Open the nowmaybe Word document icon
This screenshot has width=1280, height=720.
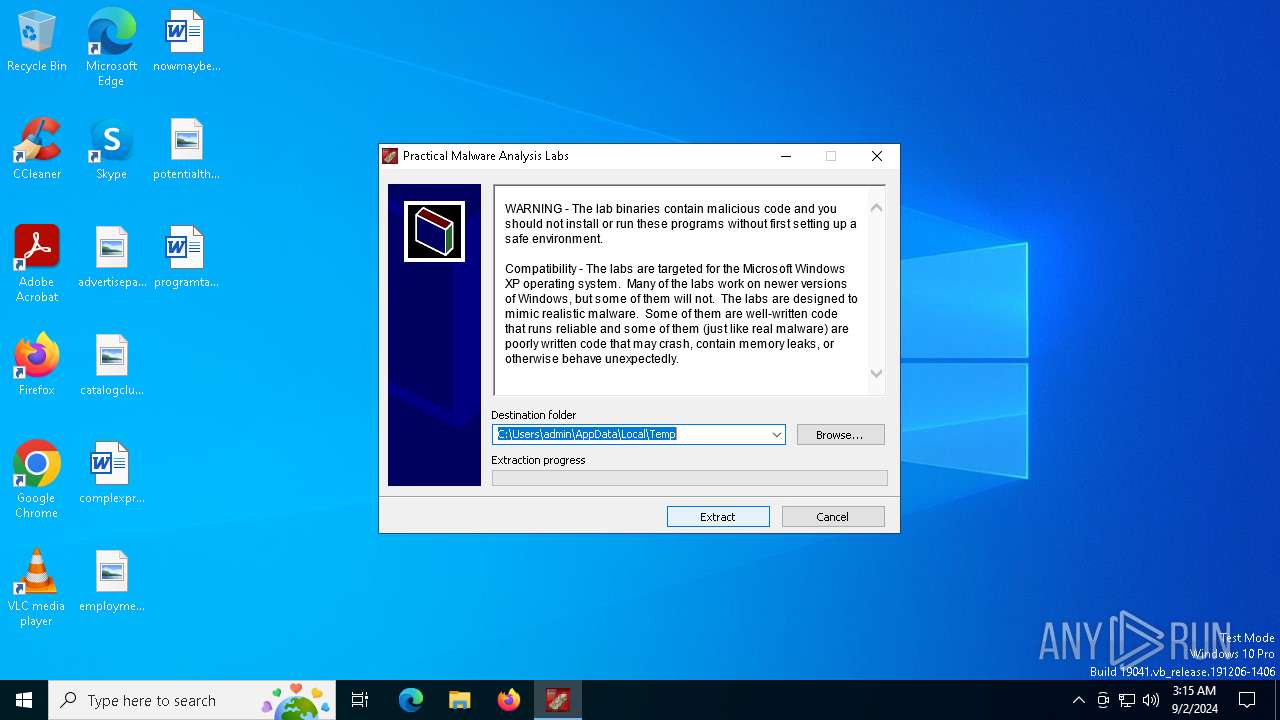tap(186, 41)
